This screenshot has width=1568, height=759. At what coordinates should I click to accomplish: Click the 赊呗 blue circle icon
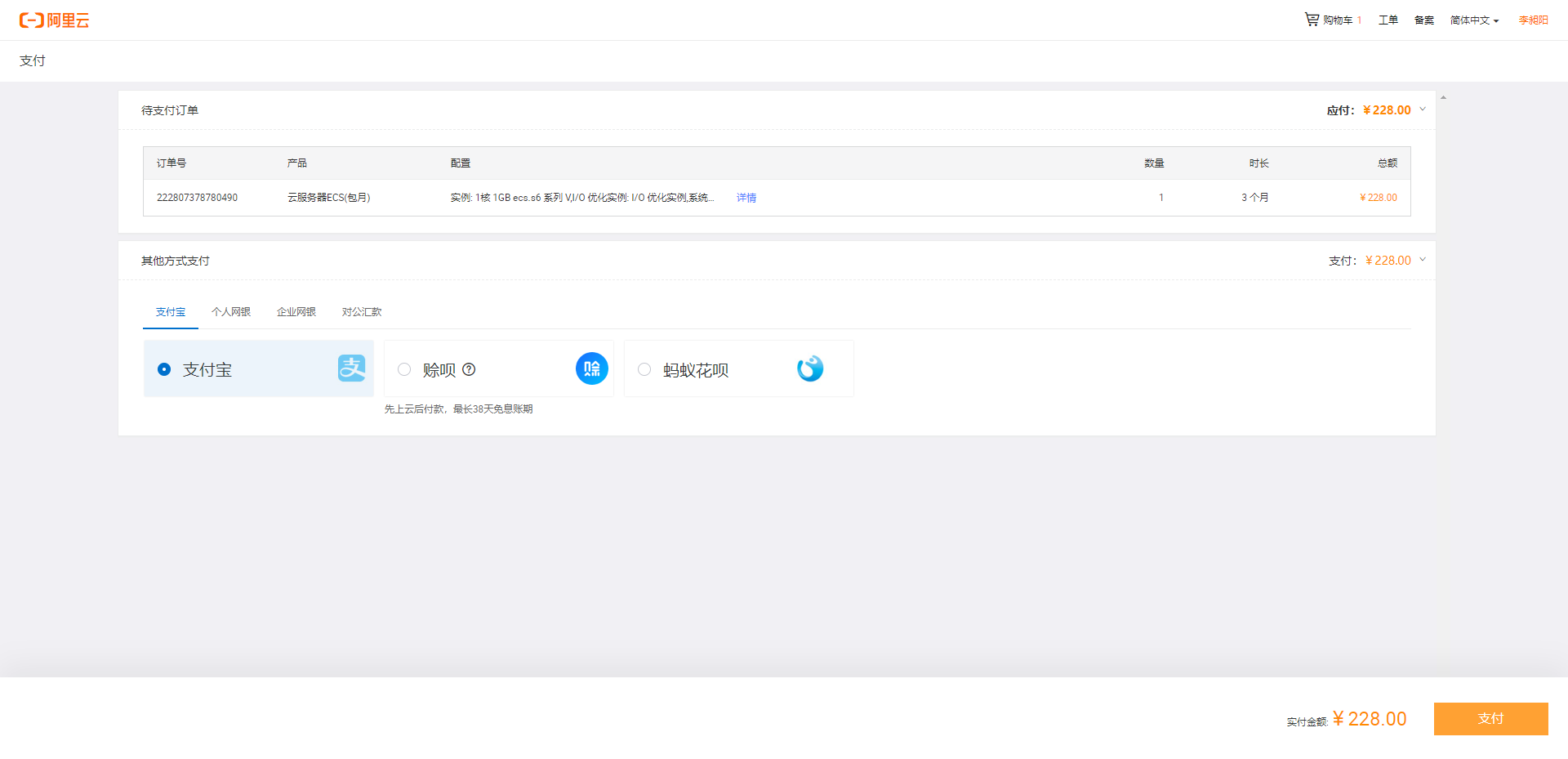592,368
